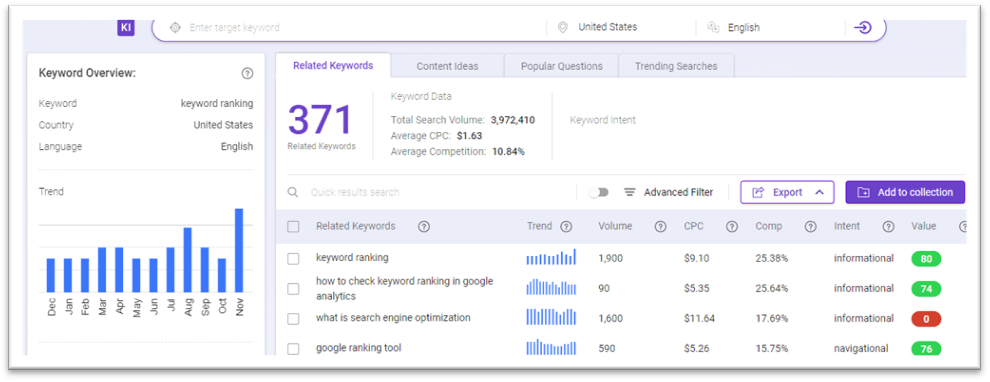Screen dimensions: 990x382
Task: Open the Popular Questions tab
Action: (561, 66)
